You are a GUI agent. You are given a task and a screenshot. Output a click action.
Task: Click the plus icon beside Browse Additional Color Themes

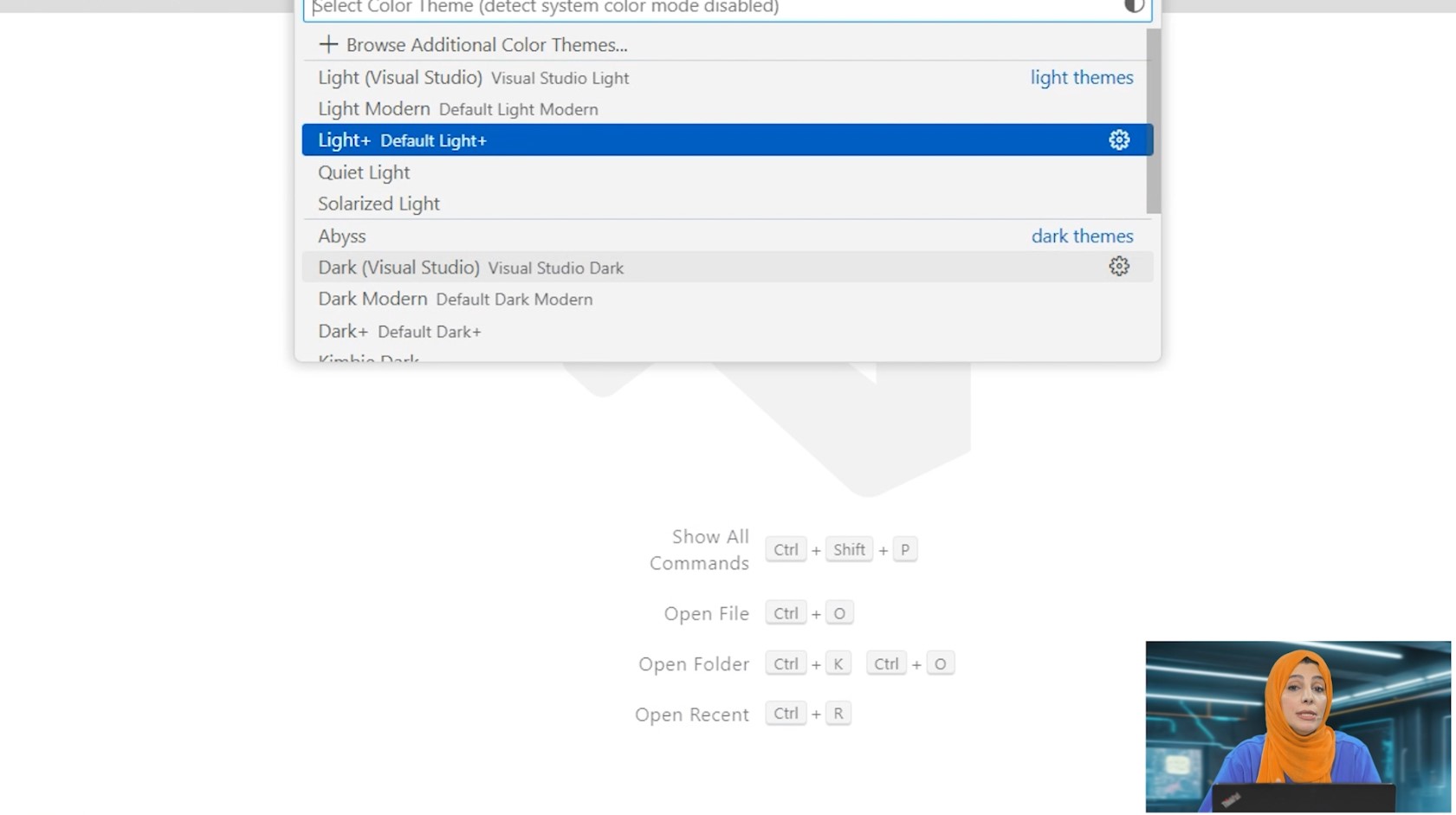click(327, 44)
